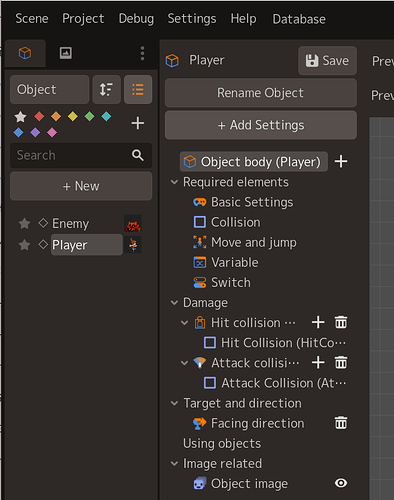Toggle the list view icon button
The image size is (394, 500).
pos(138,89)
